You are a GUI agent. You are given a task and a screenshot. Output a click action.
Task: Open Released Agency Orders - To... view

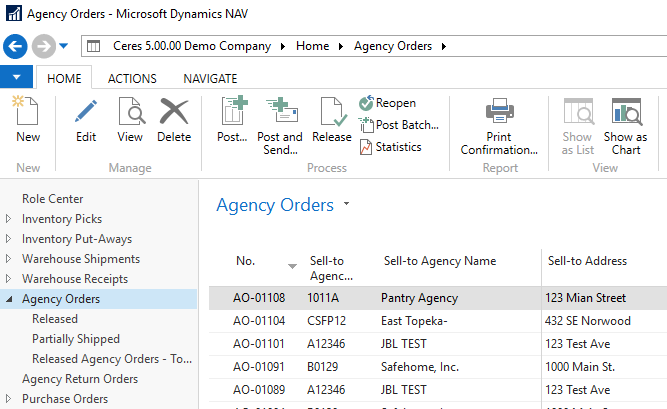pyautogui.click(x=112, y=359)
